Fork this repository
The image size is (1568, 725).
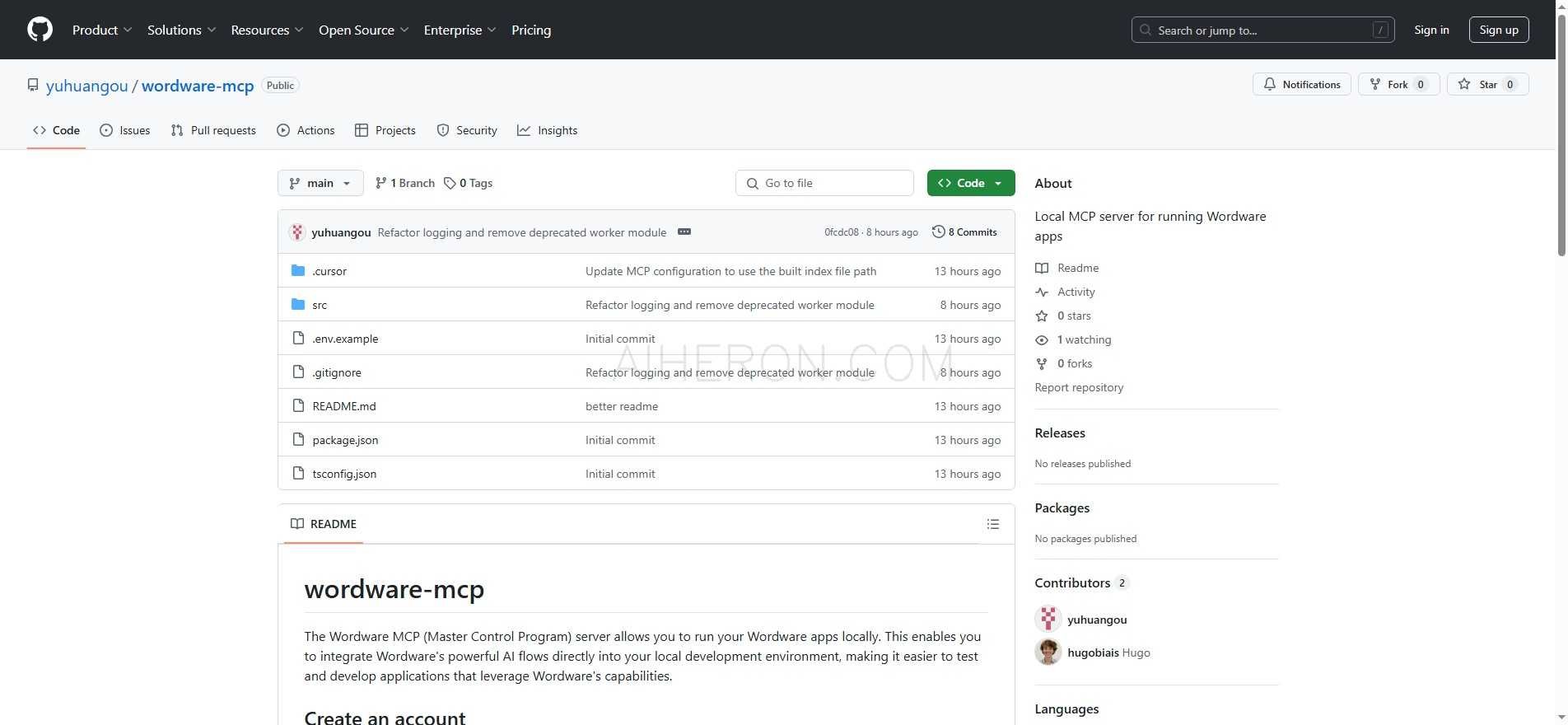pyautogui.click(x=1398, y=84)
